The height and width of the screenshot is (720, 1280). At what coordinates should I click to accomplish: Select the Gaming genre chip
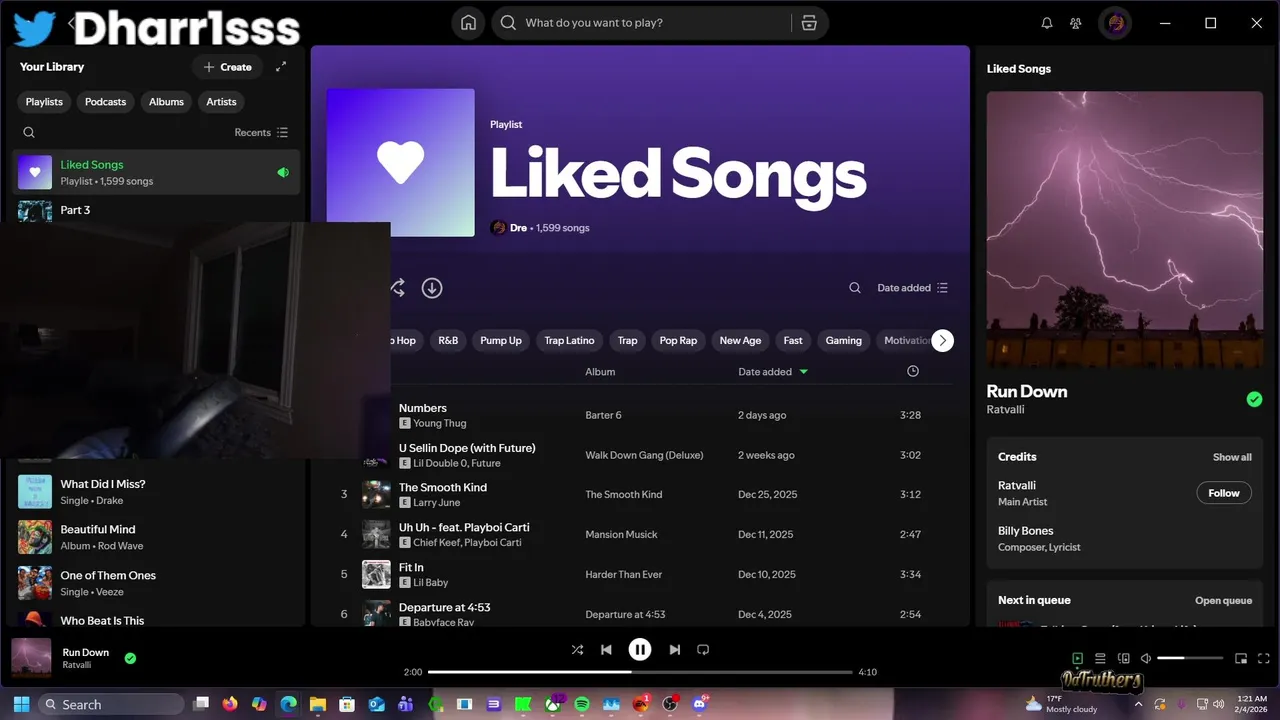[x=843, y=341]
